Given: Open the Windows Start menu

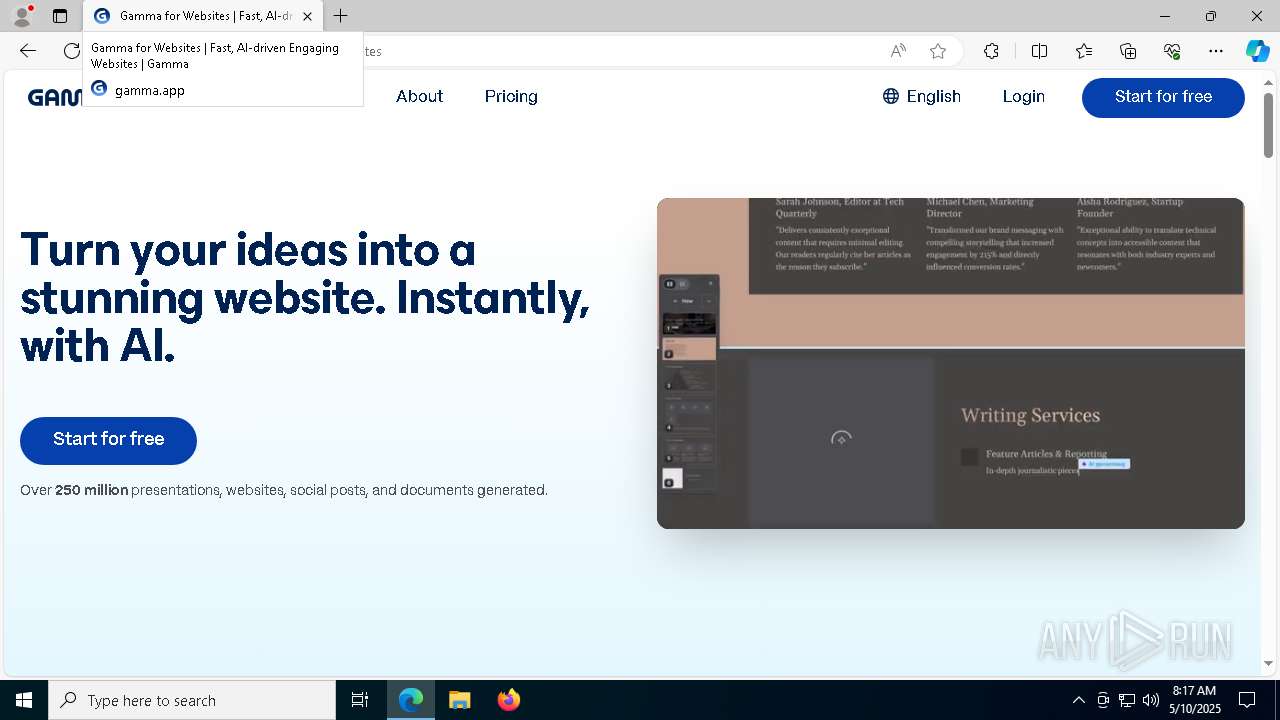Looking at the screenshot, I should [x=24, y=700].
